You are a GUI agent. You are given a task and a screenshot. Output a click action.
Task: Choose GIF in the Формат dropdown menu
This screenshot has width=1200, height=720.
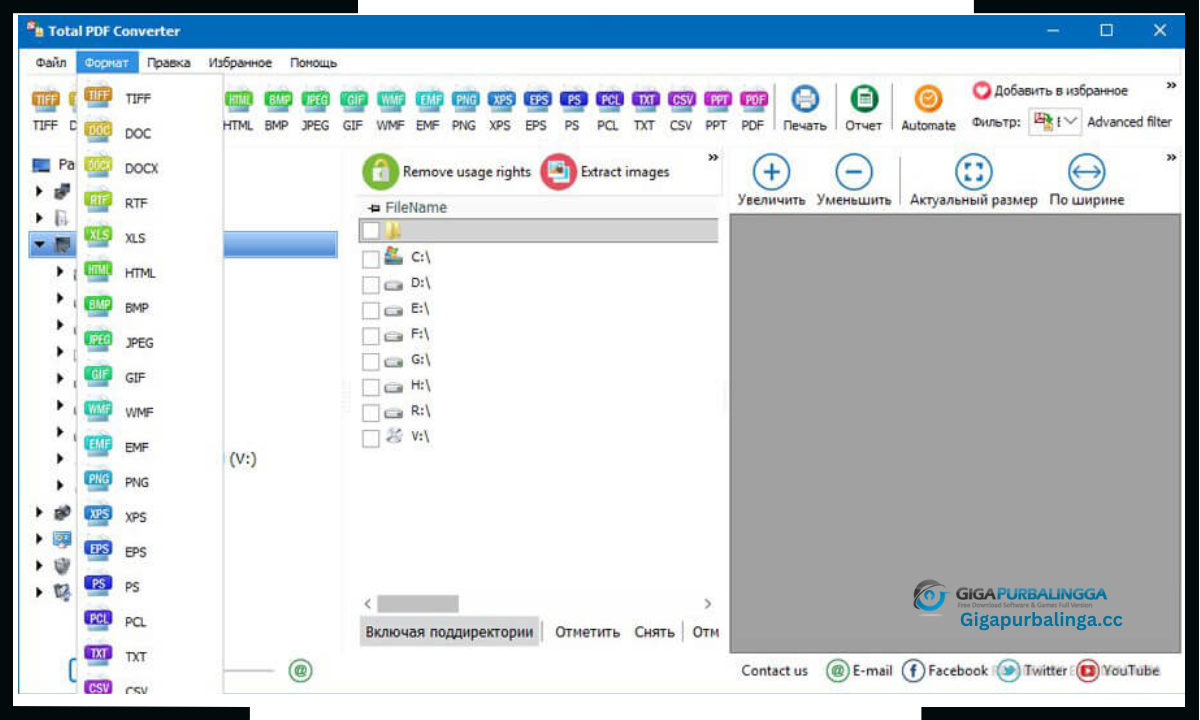coord(150,378)
